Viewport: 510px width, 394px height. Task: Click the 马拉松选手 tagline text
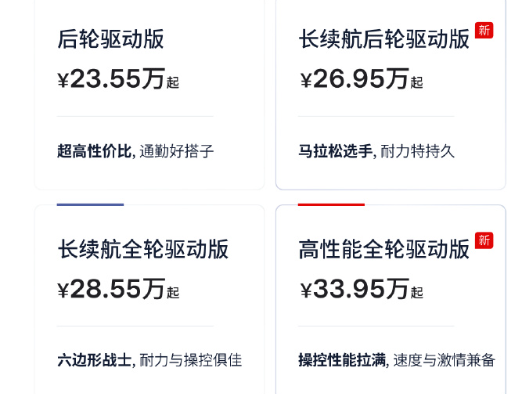click(336, 151)
